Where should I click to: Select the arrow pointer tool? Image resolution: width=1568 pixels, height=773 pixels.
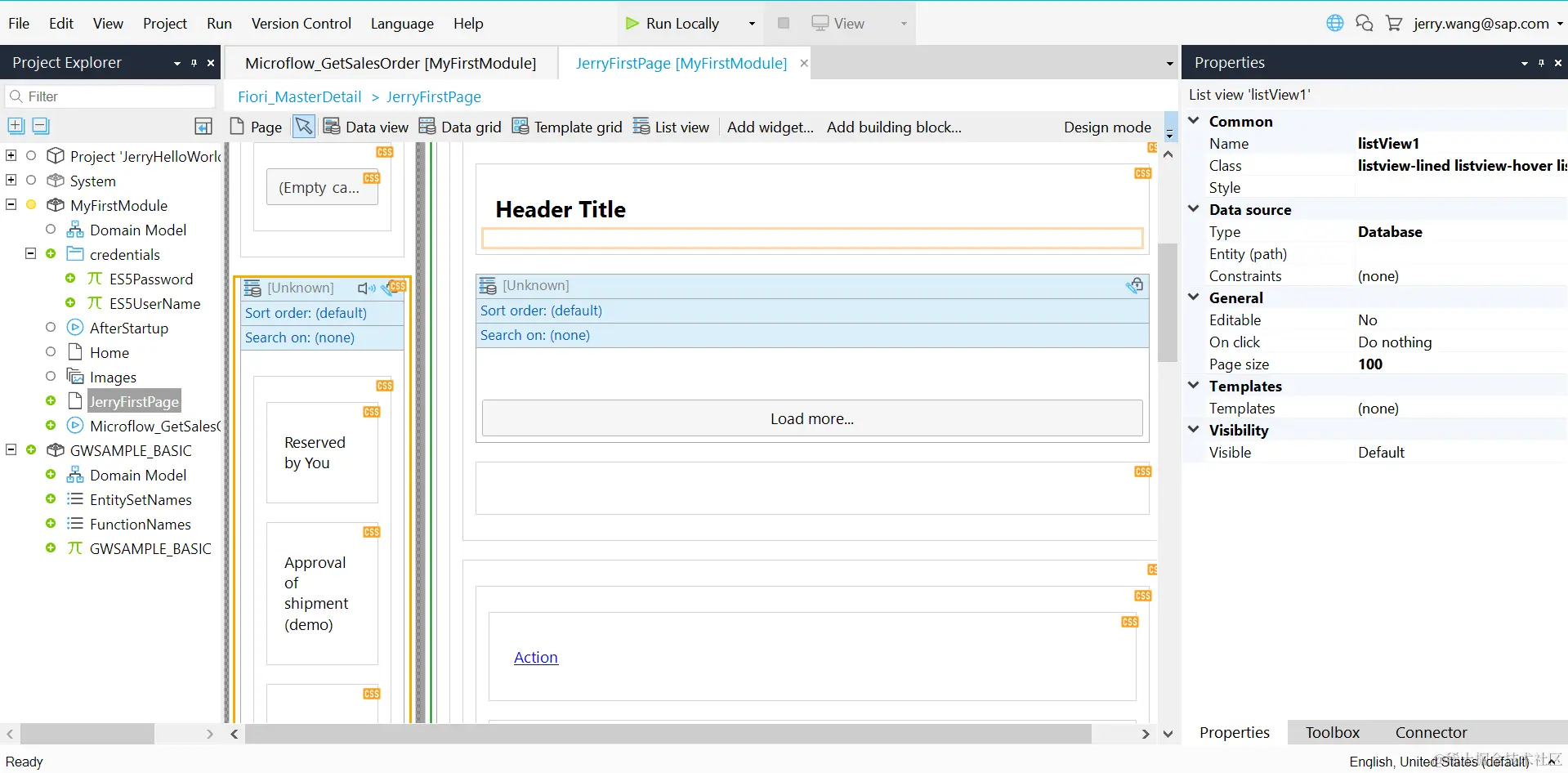click(x=304, y=127)
